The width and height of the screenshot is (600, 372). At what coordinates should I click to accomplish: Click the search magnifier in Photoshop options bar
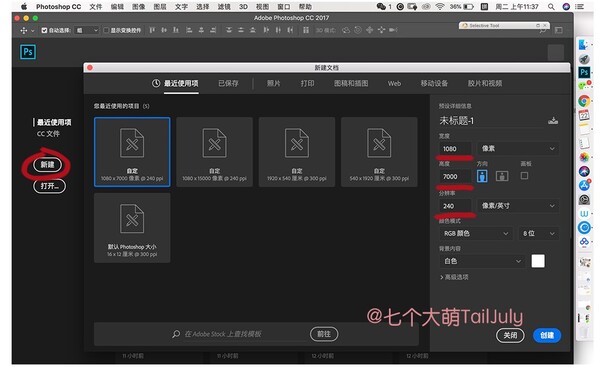point(543,30)
